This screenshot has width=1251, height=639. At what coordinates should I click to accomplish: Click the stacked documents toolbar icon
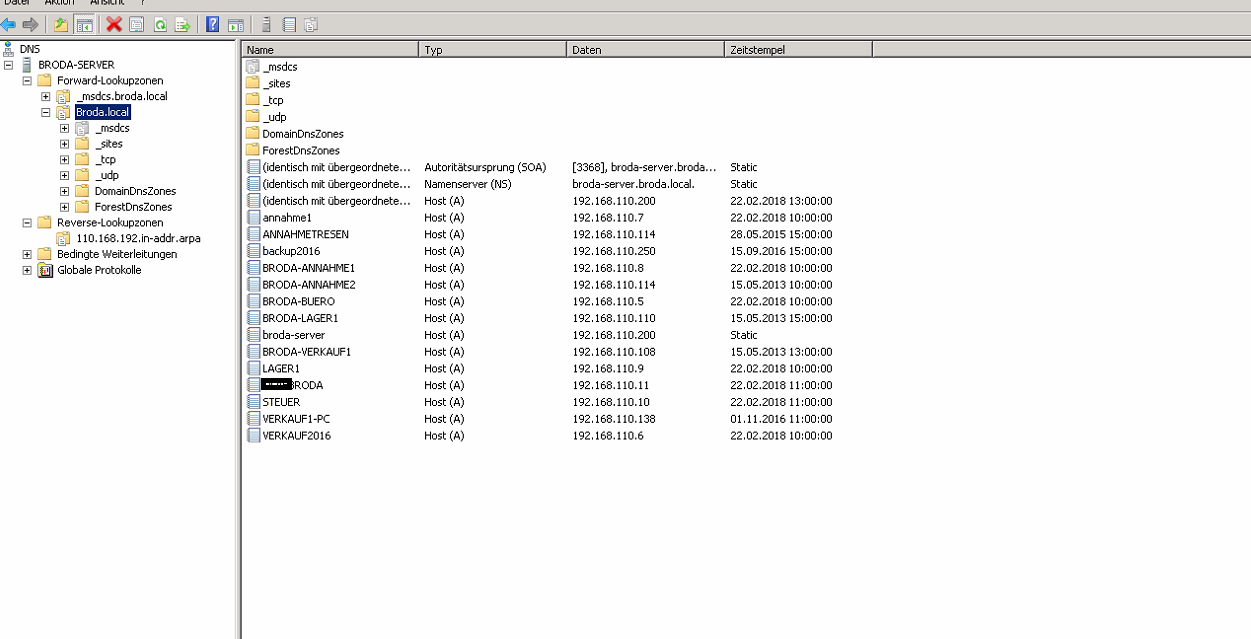(311, 24)
